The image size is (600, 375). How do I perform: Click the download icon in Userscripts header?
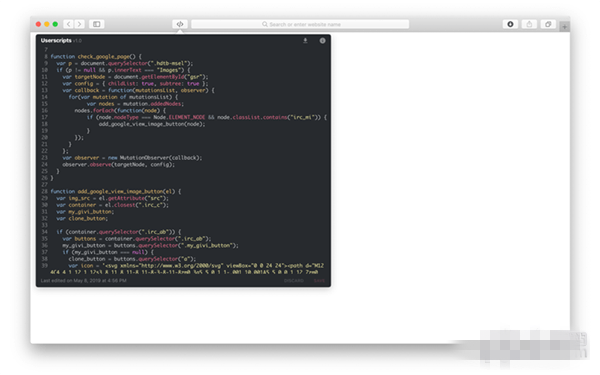[x=305, y=41]
